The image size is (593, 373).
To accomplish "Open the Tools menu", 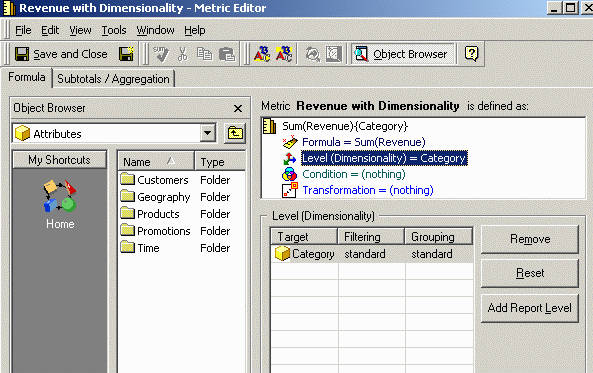I will [114, 30].
